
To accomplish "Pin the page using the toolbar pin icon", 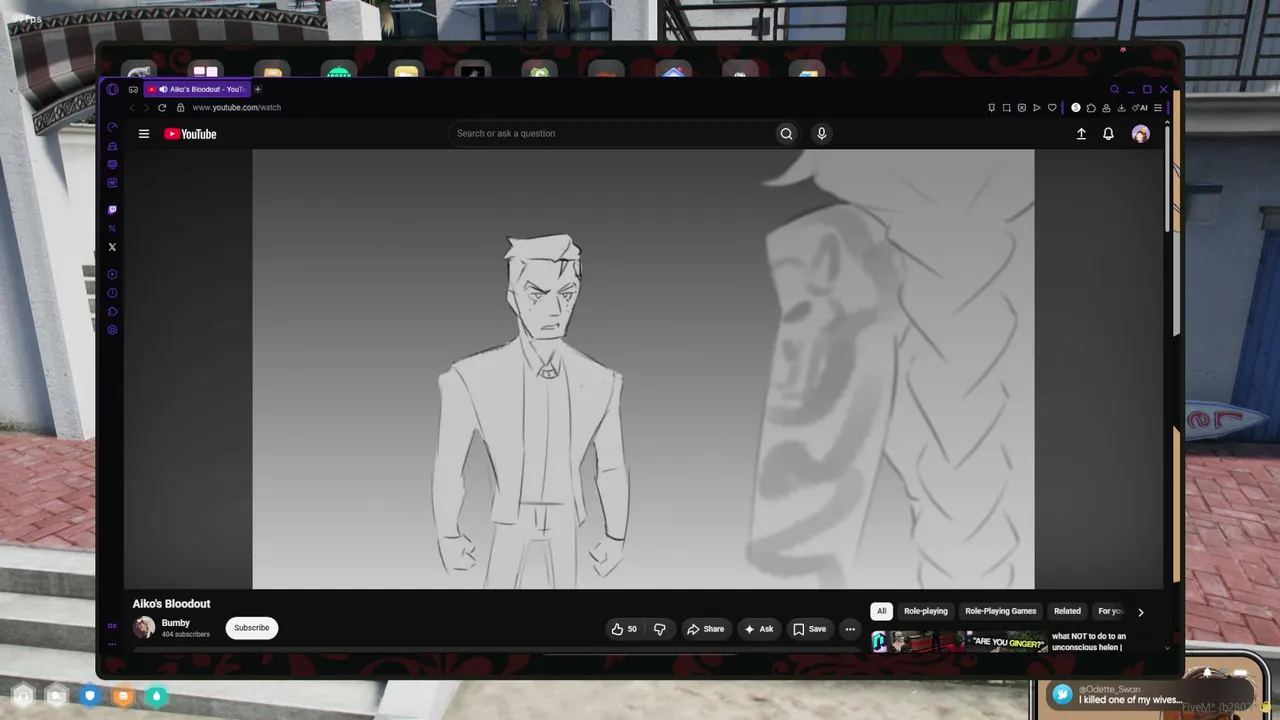I will pos(991,108).
